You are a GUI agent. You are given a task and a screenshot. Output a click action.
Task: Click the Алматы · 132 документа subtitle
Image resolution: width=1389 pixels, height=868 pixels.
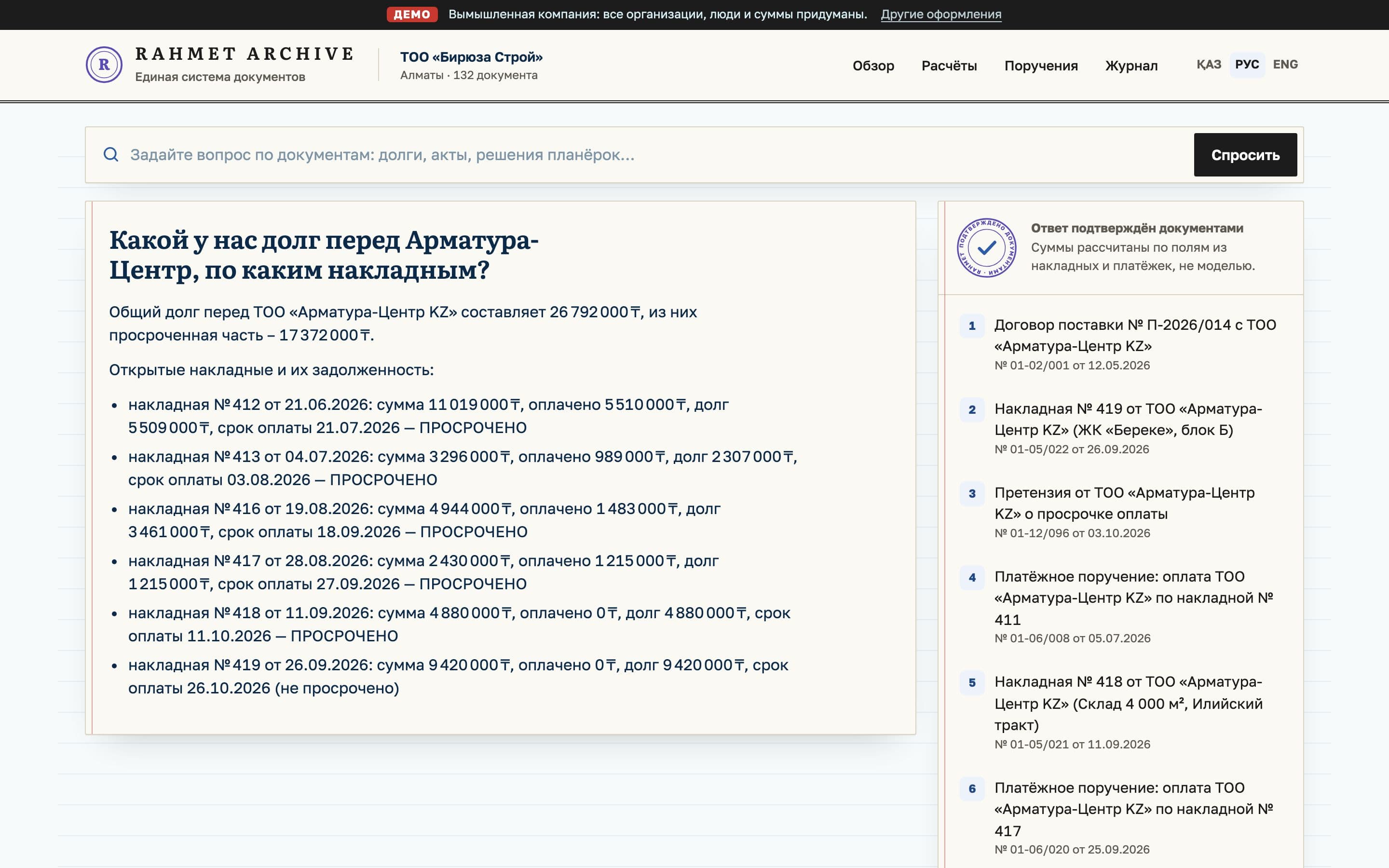(468, 75)
